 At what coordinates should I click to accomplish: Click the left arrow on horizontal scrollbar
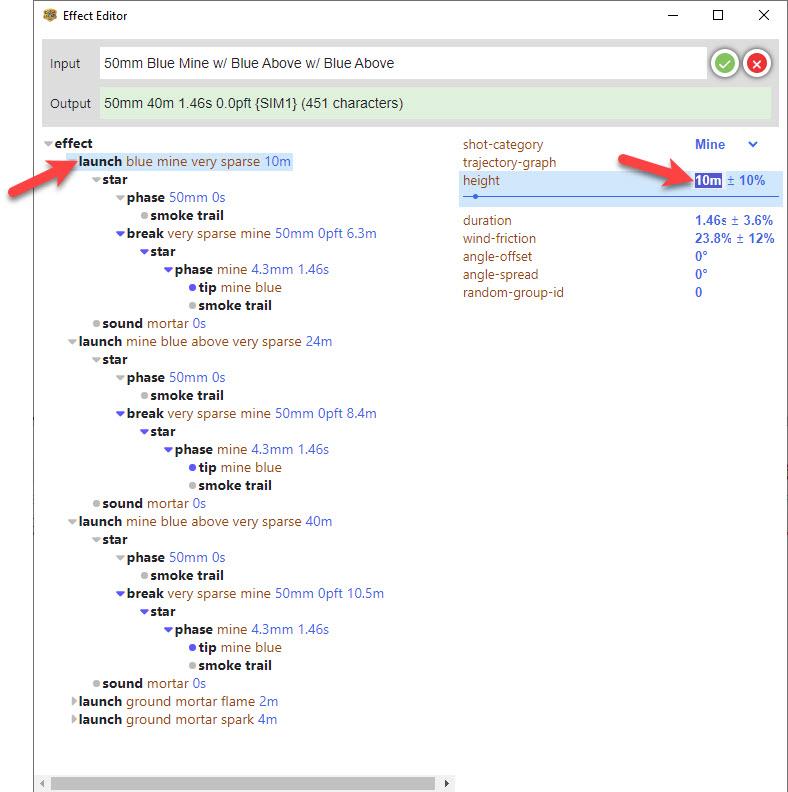click(x=43, y=783)
